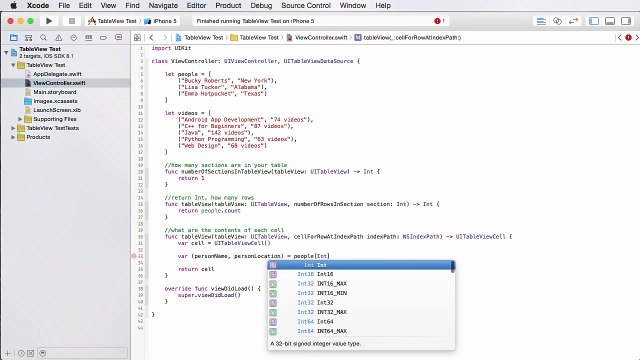Open Main.storyboard file

point(55,92)
